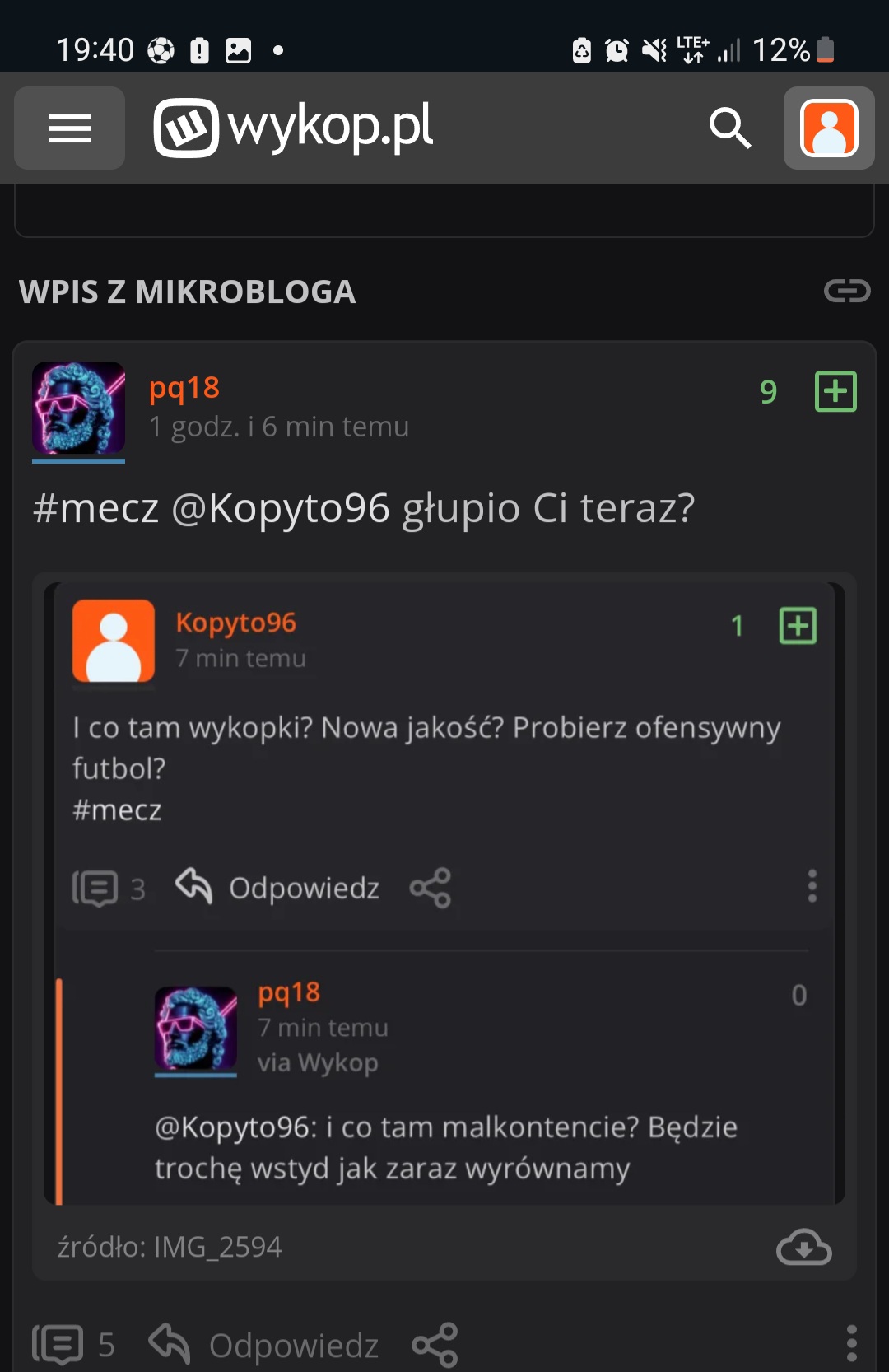Click the wykop.pl logo
889x1372 pixels.
click(x=293, y=128)
